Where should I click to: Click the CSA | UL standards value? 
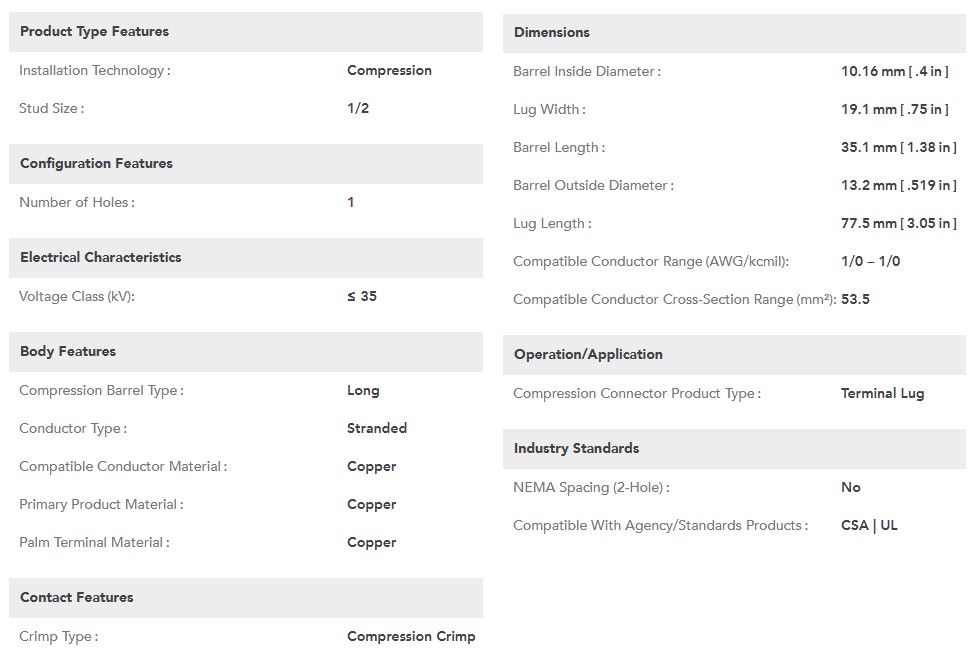[869, 526]
